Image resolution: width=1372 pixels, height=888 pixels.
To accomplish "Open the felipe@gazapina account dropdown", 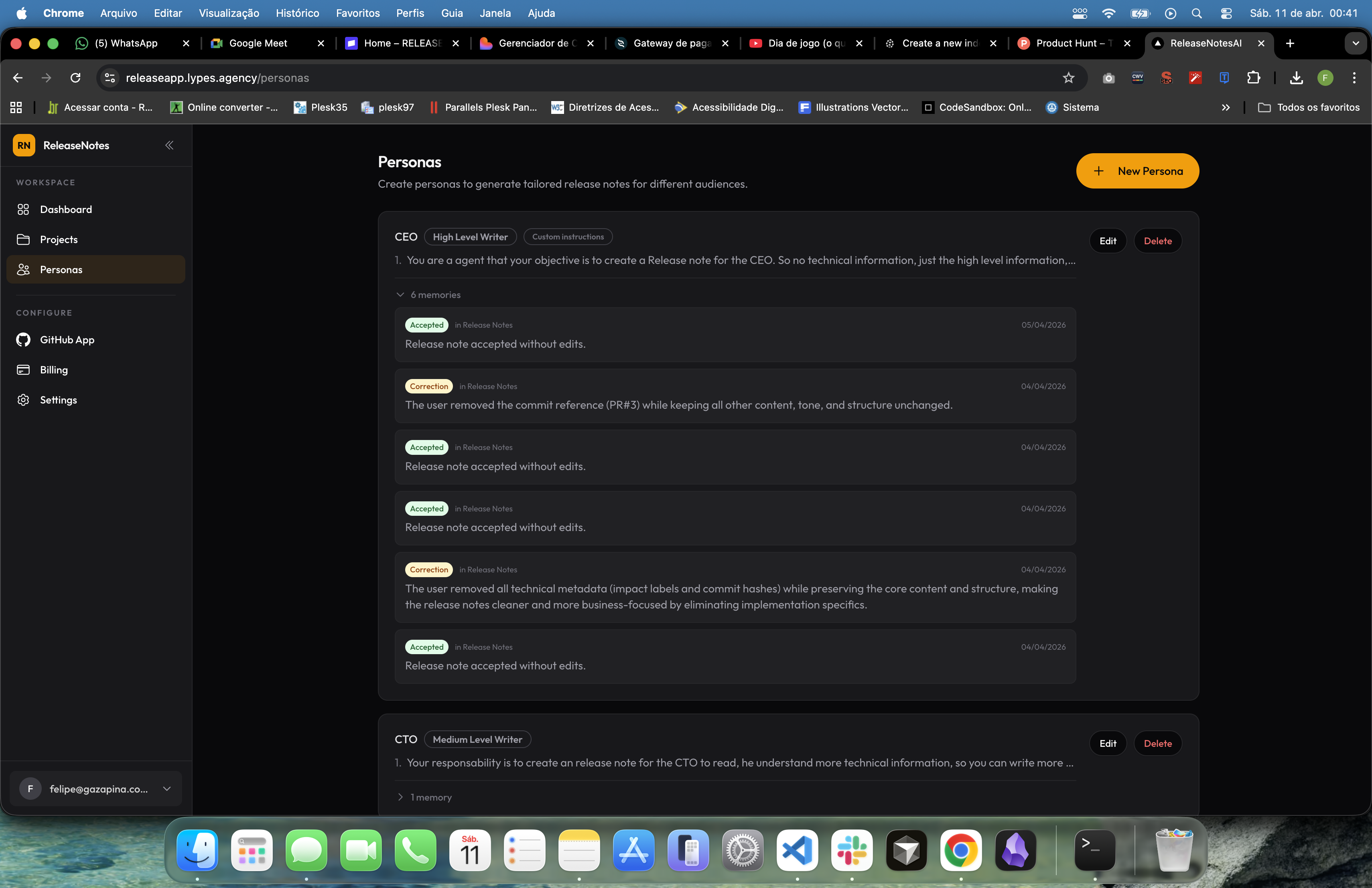I will 166,789.
